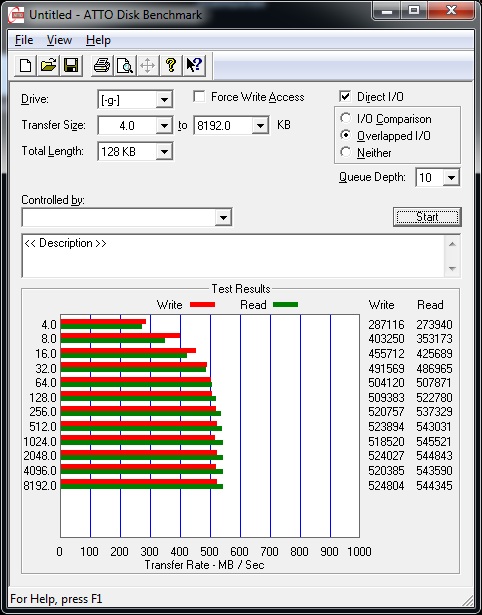Click the window resize grip corner
Viewport: 482px width, 615px height.
coord(467,600)
